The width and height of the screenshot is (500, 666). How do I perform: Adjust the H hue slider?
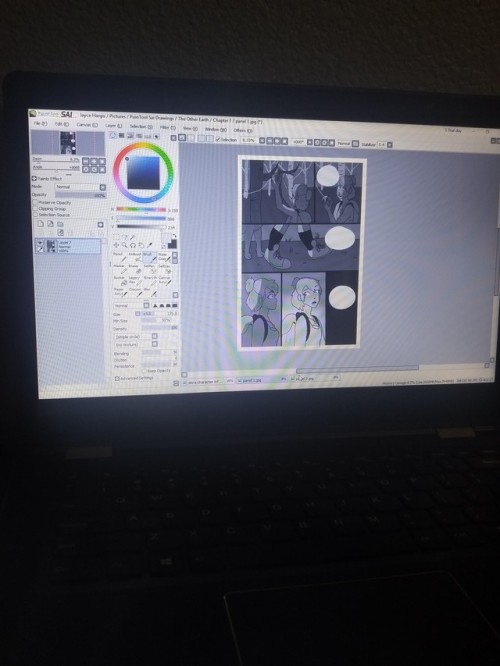141,209
